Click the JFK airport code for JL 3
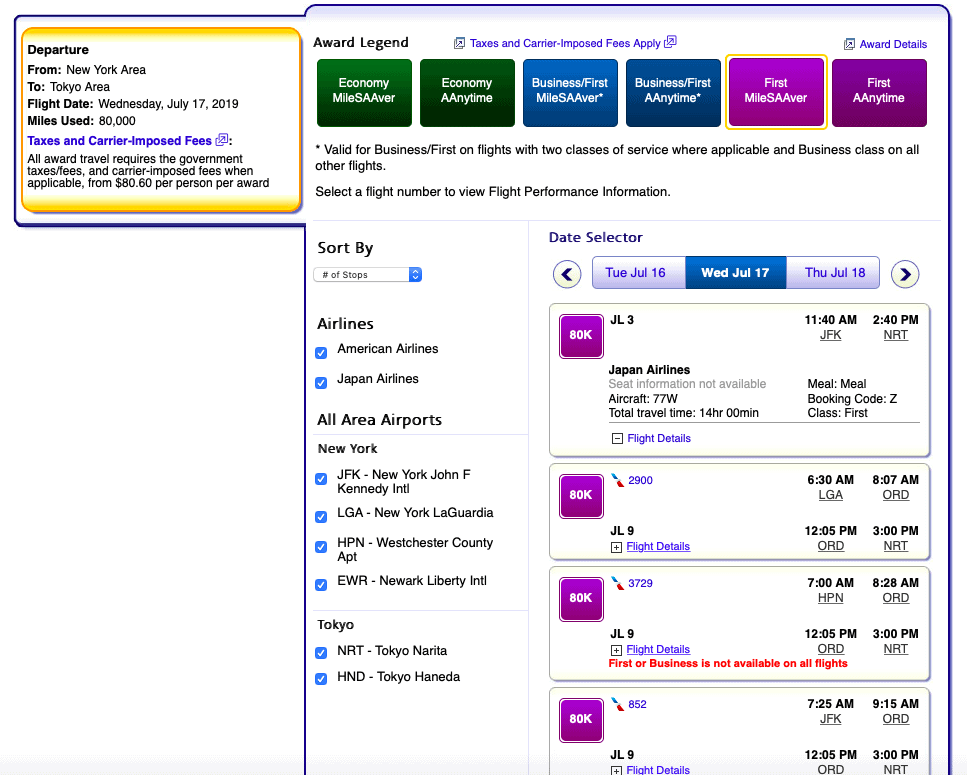Viewport: 967px width, 775px height. click(830, 335)
